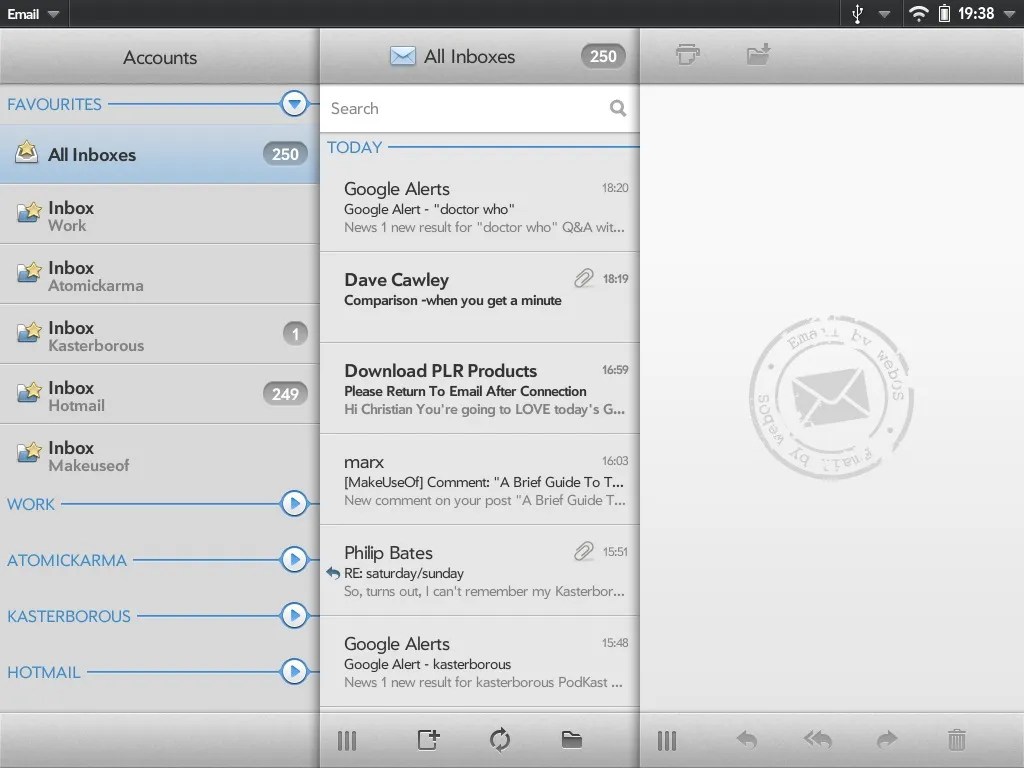Reply all to the message
Image resolution: width=1024 pixels, height=768 pixels.
tap(817, 740)
